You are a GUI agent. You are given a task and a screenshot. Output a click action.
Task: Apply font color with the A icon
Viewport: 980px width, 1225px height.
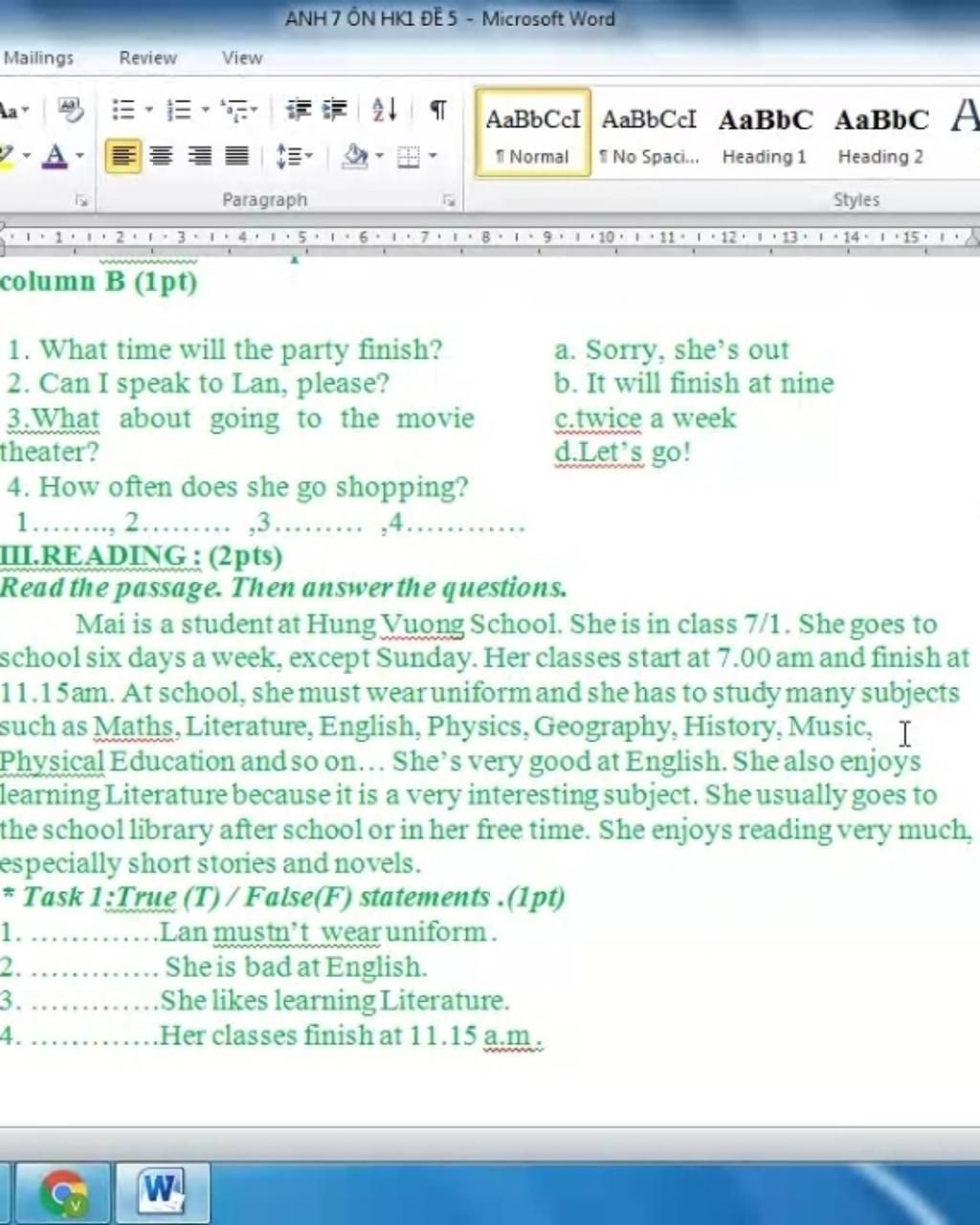click(x=56, y=156)
